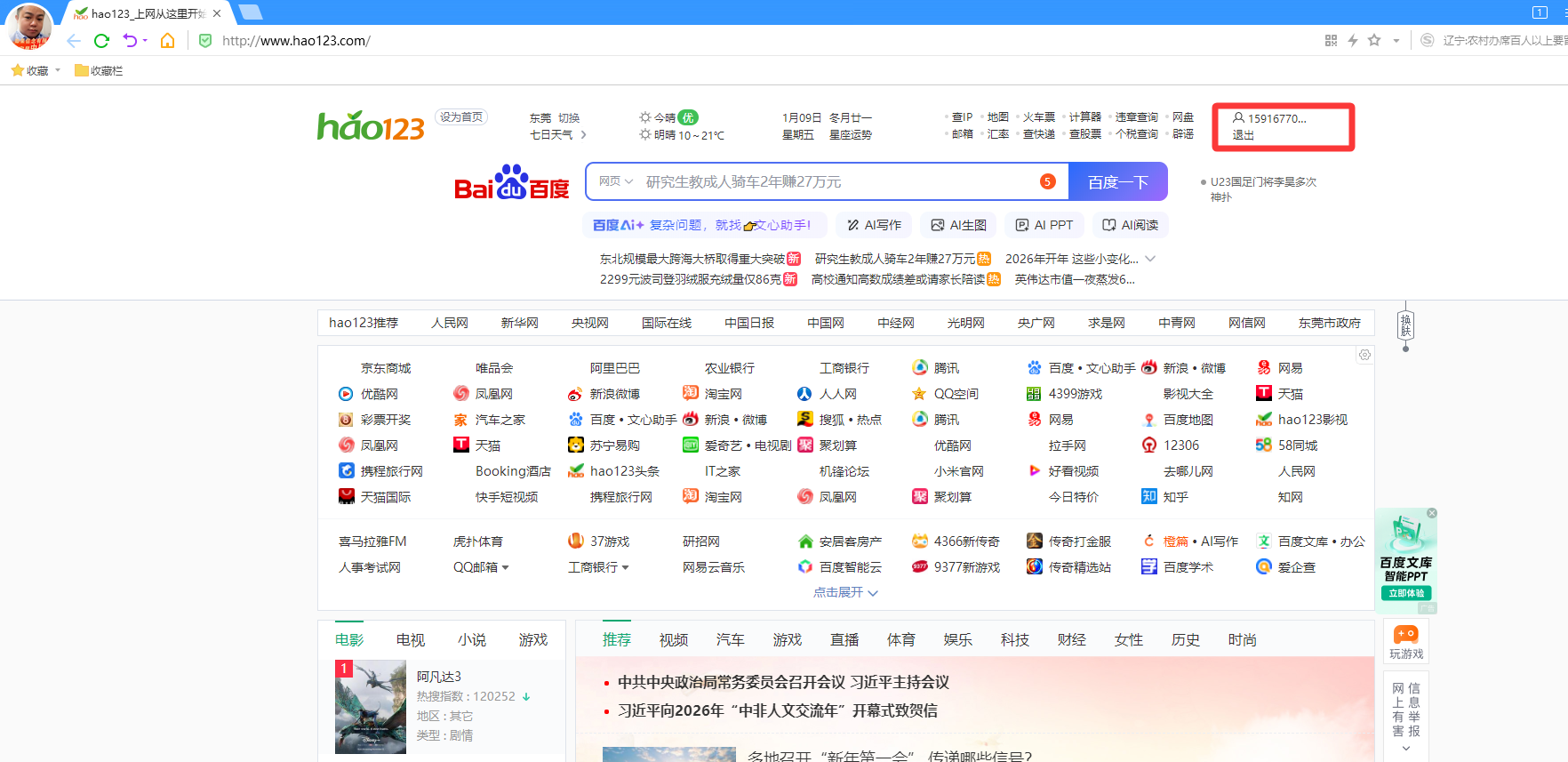Screen dimensions: 1568x762
Task: Click the lightning speed mode icon
Action: coord(1353,40)
